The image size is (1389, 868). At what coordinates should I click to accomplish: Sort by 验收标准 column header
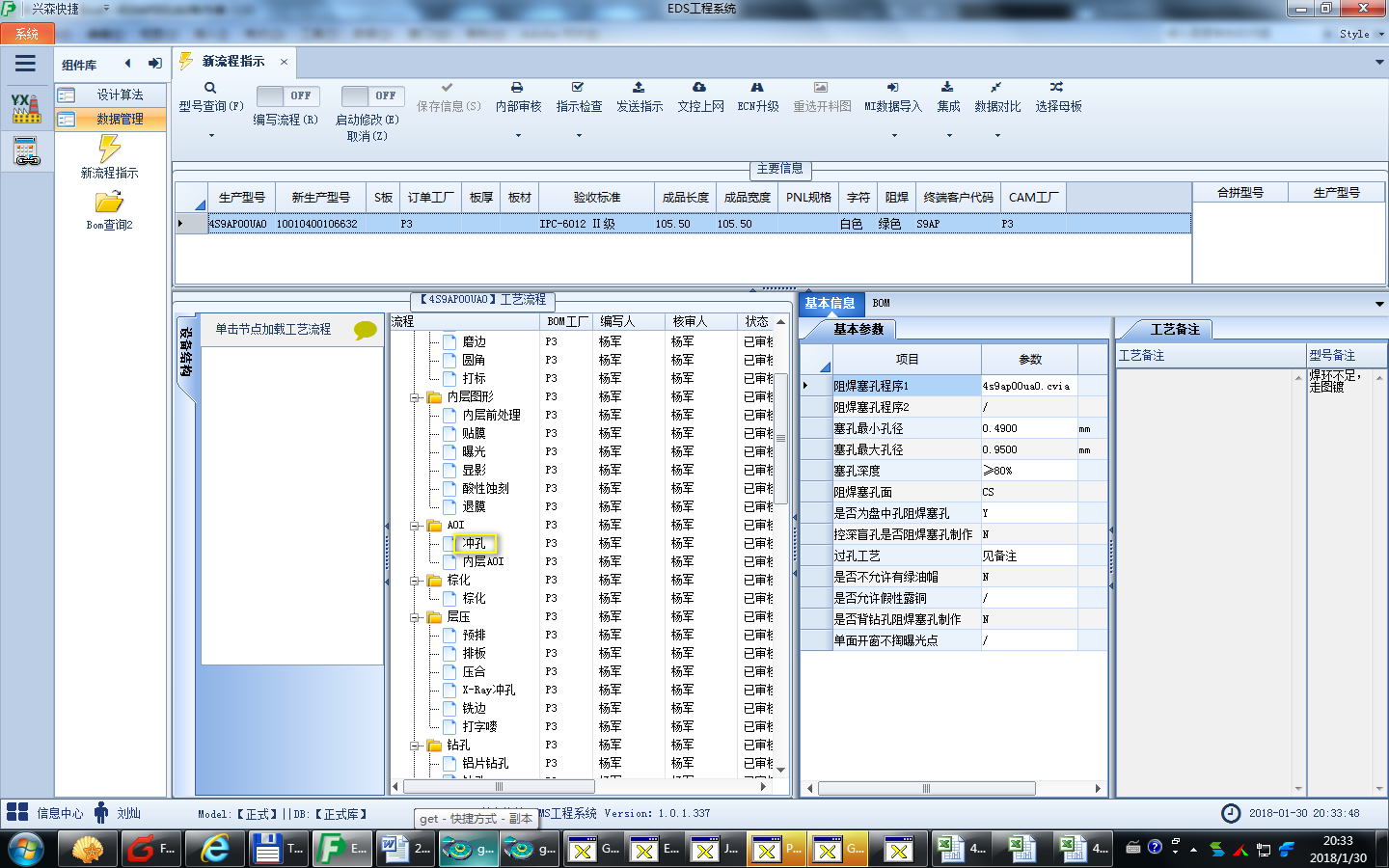tap(596, 197)
